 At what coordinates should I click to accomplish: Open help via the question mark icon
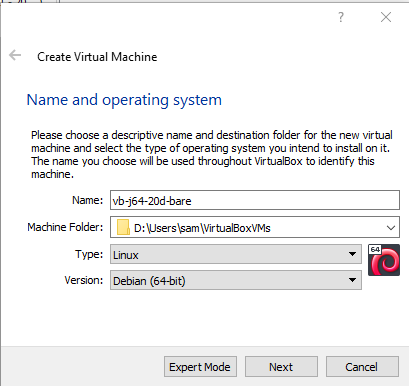[x=341, y=17]
